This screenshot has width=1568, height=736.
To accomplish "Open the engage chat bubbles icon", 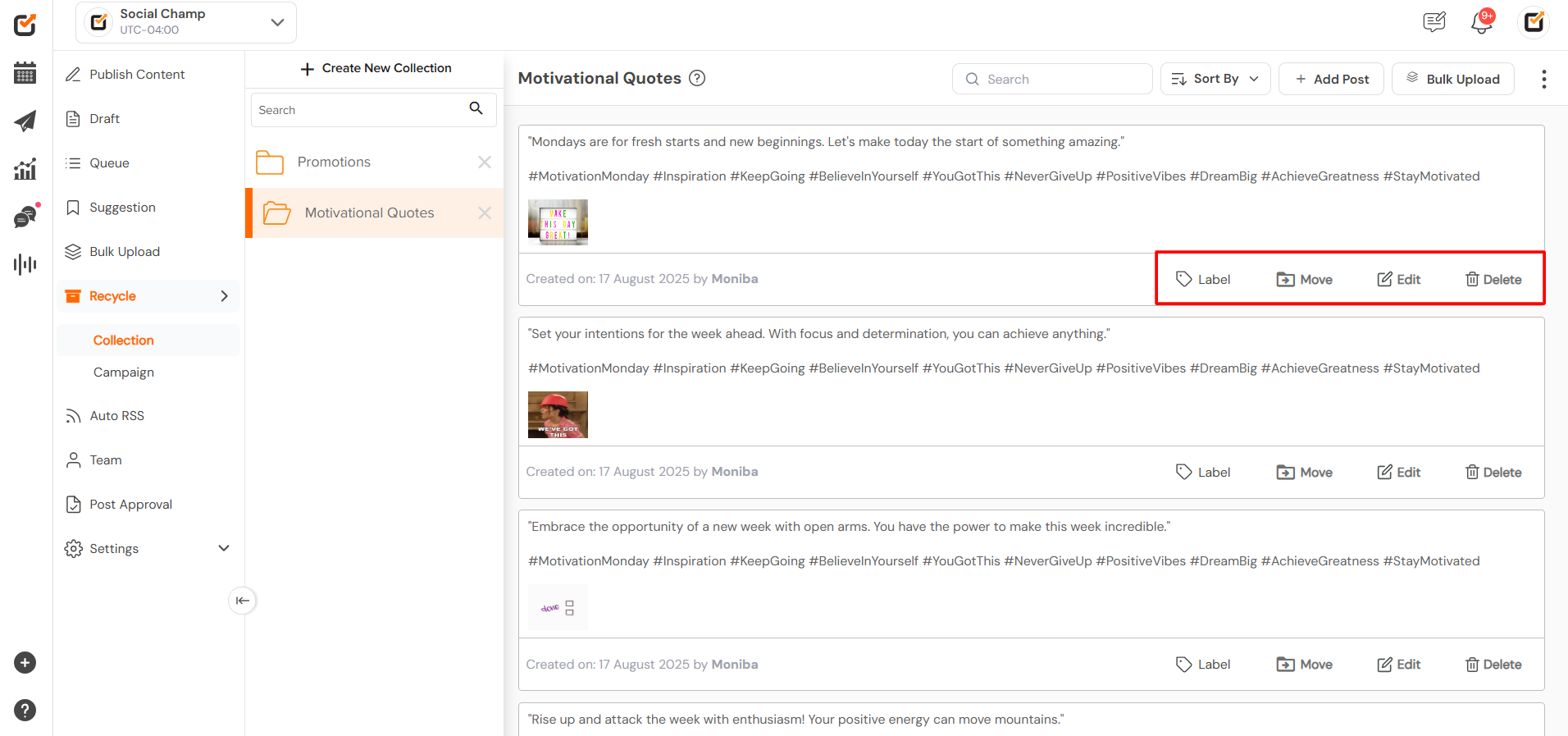I will (25, 217).
